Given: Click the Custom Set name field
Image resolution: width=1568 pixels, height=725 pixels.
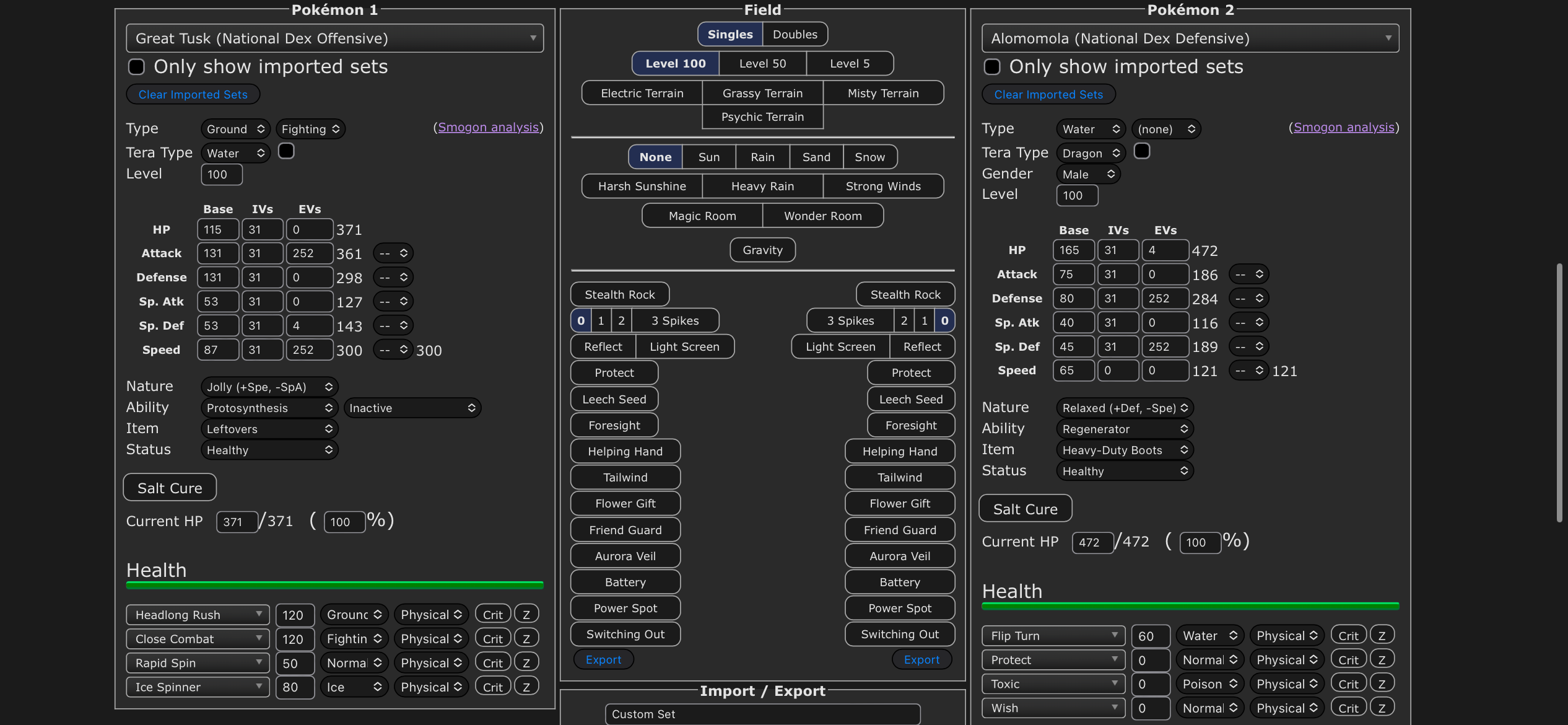Looking at the screenshot, I should (x=763, y=714).
